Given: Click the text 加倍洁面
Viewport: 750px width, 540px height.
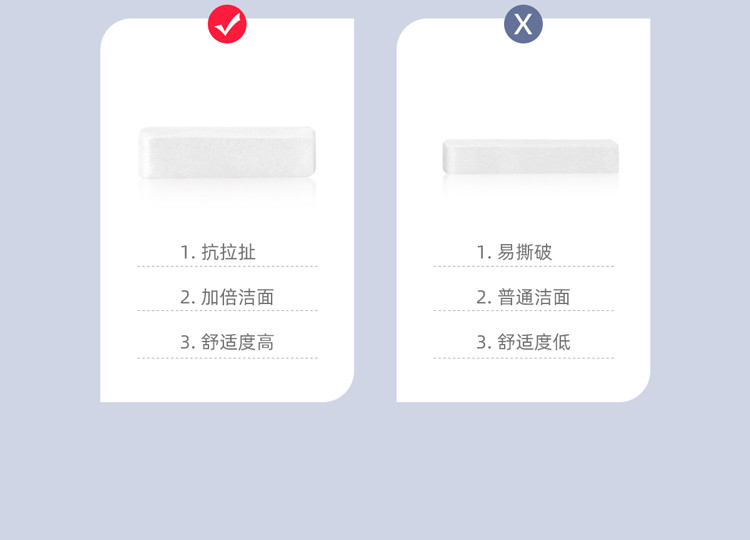Looking at the screenshot, I should 237,297.
